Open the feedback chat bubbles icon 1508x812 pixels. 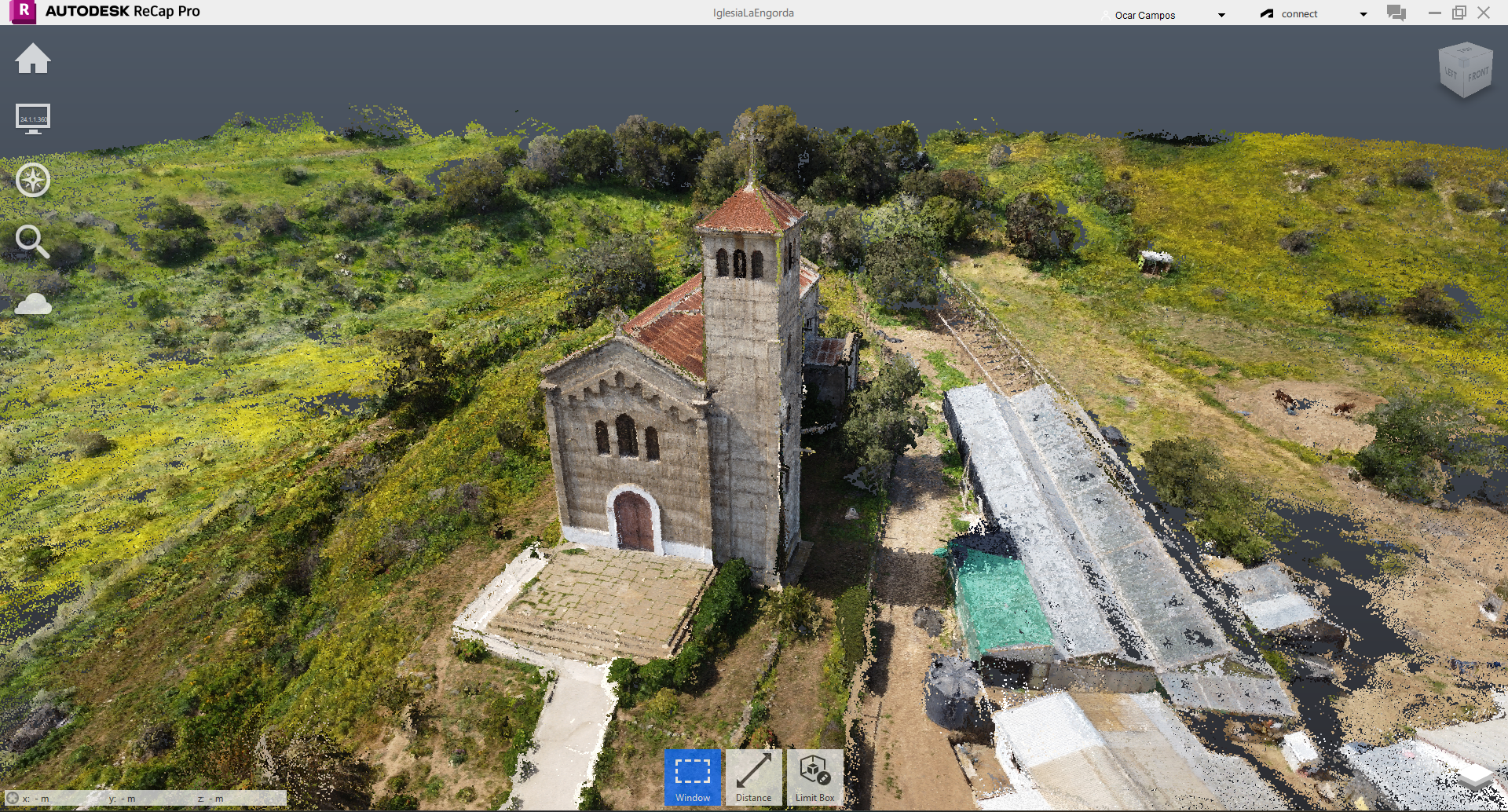[1396, 13]
